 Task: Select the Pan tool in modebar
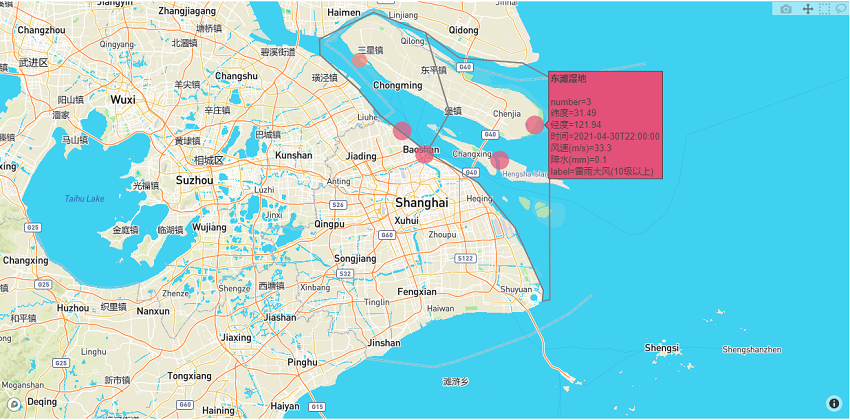(x=808, y=8)
